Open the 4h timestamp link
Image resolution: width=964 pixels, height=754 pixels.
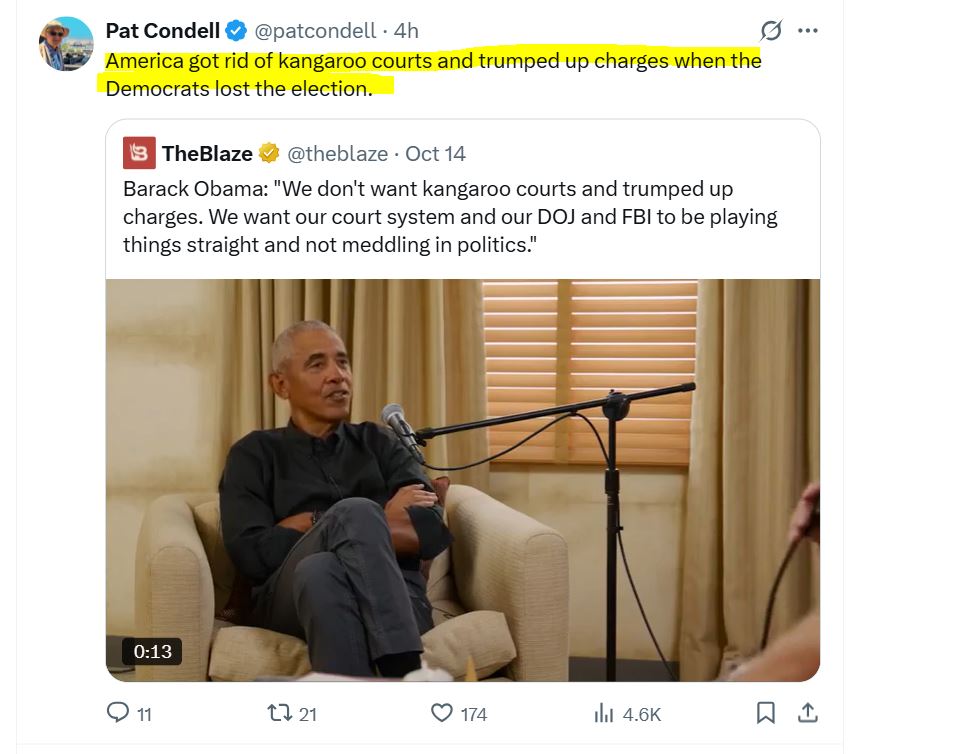(406, 32)
